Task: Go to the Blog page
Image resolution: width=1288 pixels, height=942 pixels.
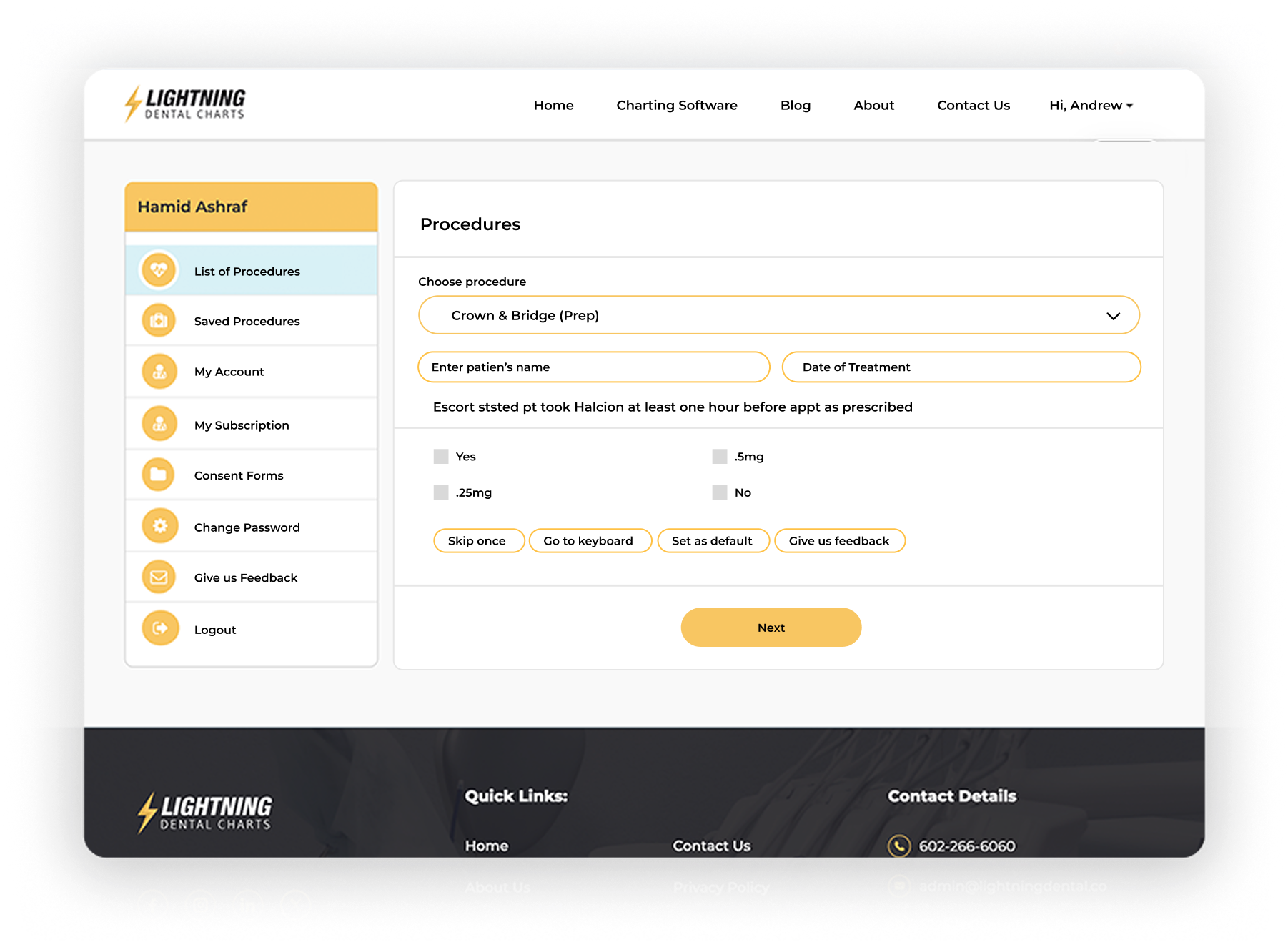Action: point(795,105)
